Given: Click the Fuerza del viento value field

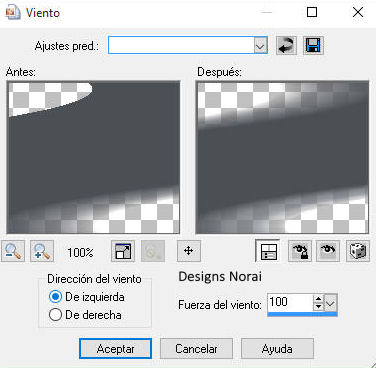Looking at the screenshot, I should tap(290, 303).
